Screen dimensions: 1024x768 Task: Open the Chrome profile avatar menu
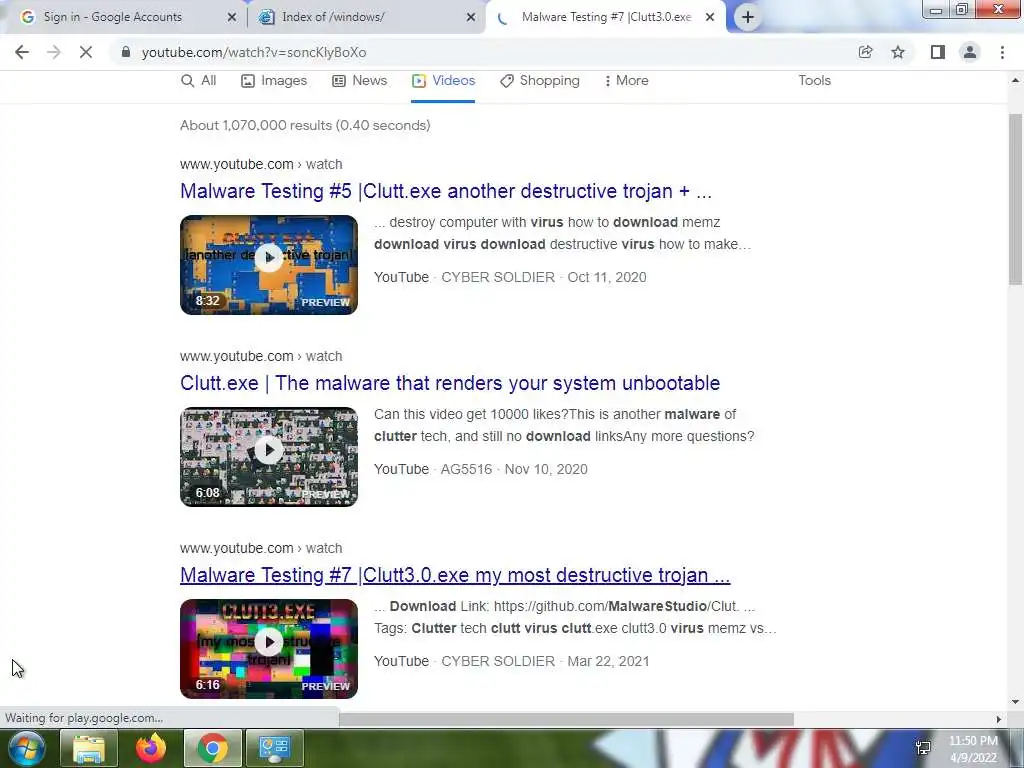pyautogui.click(x=970, y=52)
